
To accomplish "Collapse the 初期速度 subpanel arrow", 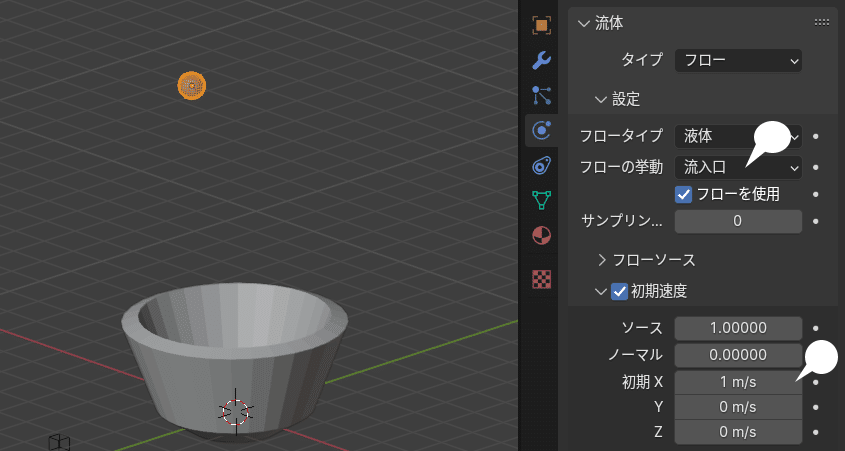I will point(600,292).
